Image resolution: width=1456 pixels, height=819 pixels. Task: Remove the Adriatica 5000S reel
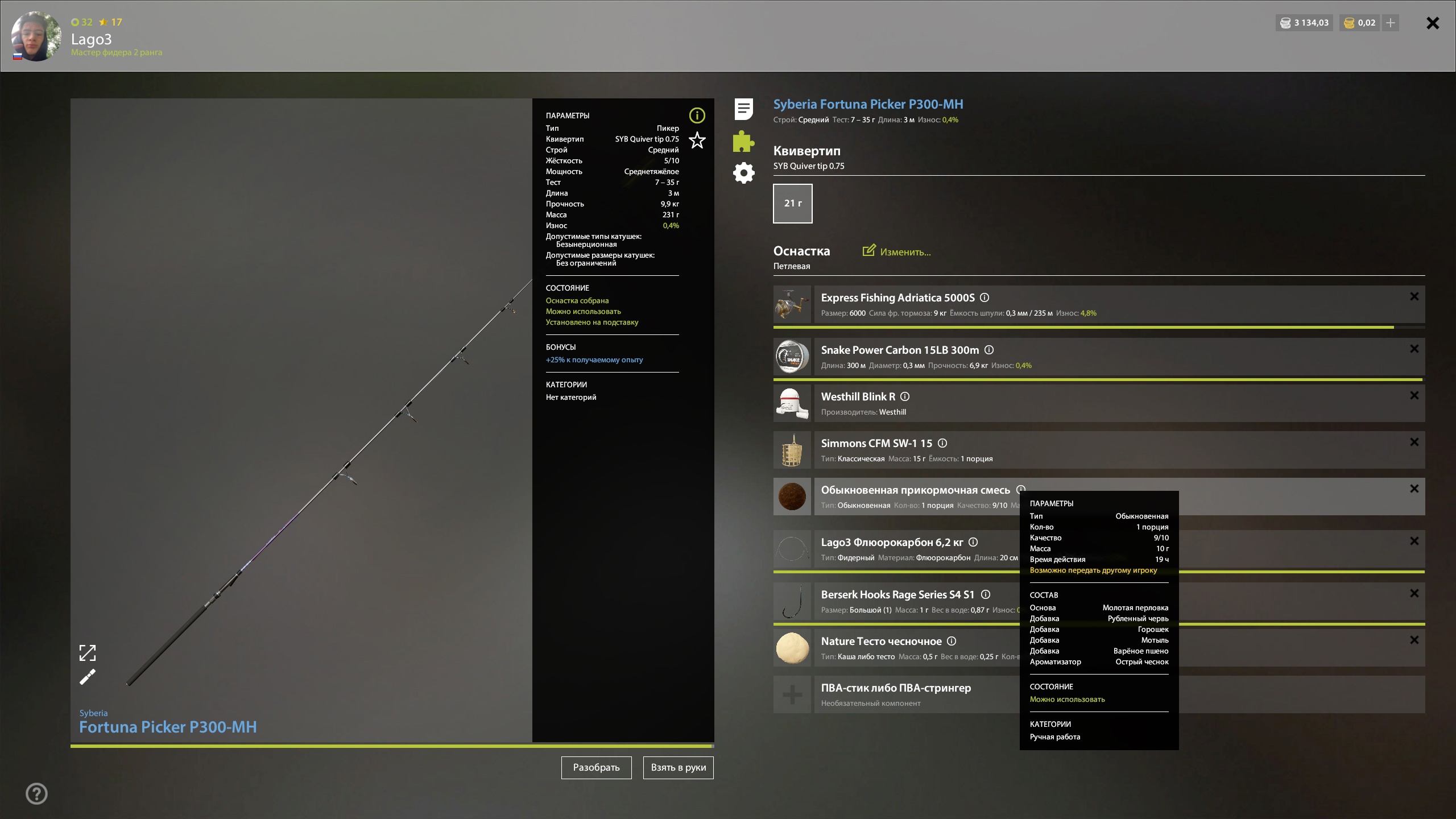[1414, 296]
